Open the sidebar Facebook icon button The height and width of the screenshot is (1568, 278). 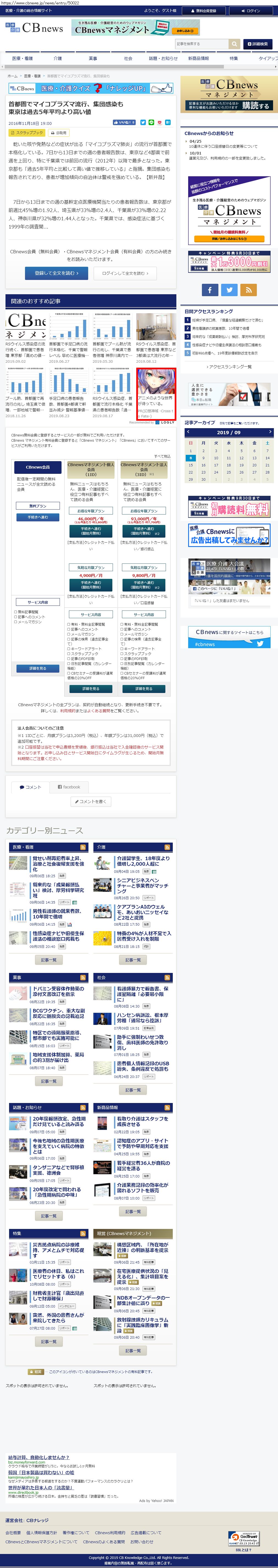pos(210,290)
